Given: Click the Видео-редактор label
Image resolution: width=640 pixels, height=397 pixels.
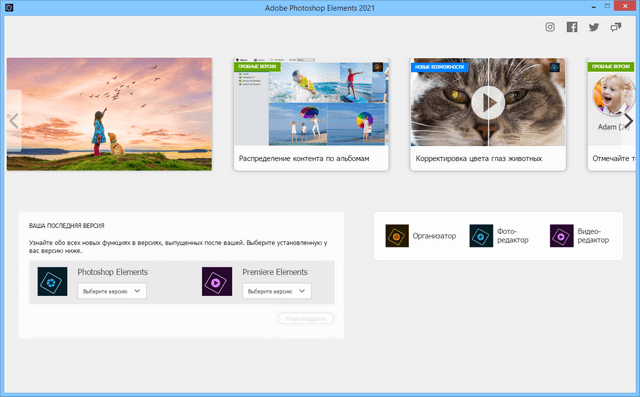Looking at the screenshot, I should tap(593, 236).
